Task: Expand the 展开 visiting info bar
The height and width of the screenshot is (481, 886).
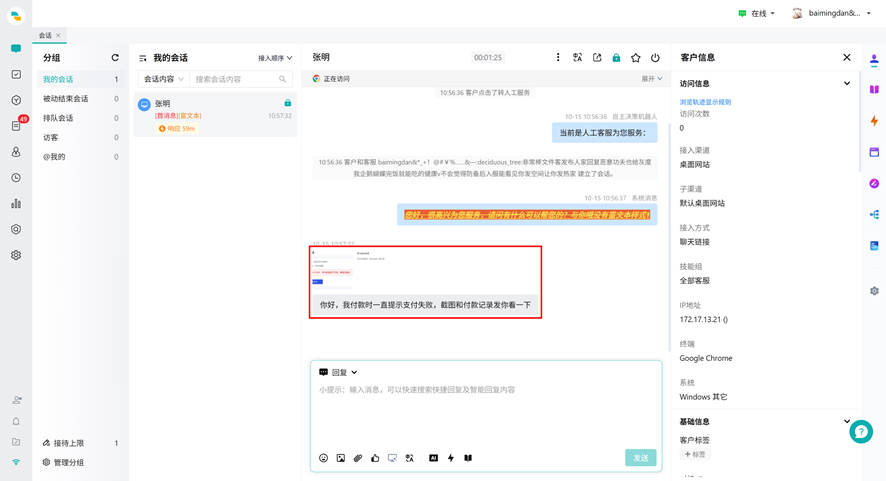Action: 652,79
